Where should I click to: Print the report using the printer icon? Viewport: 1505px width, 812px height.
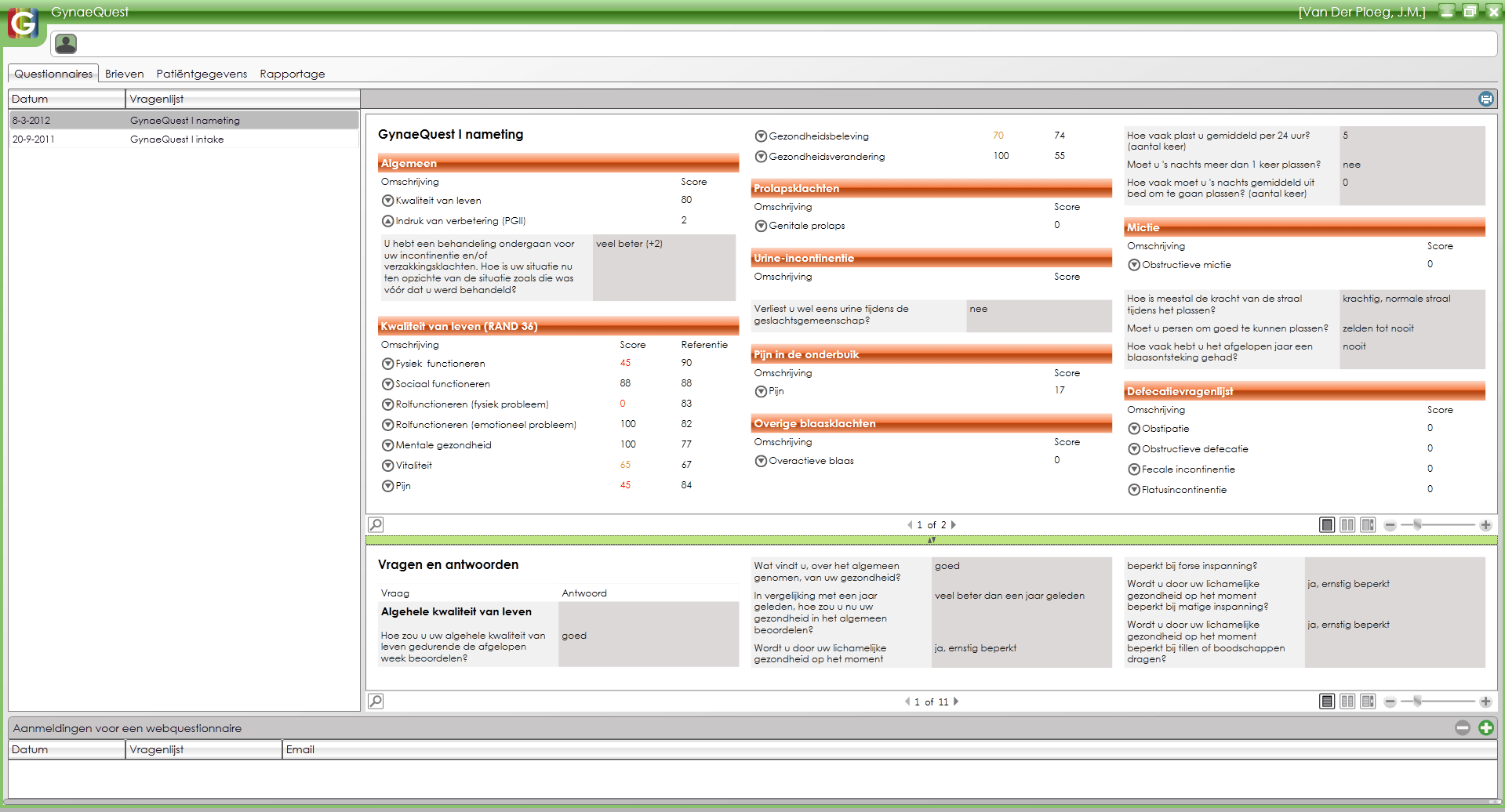pos(1485,99)
